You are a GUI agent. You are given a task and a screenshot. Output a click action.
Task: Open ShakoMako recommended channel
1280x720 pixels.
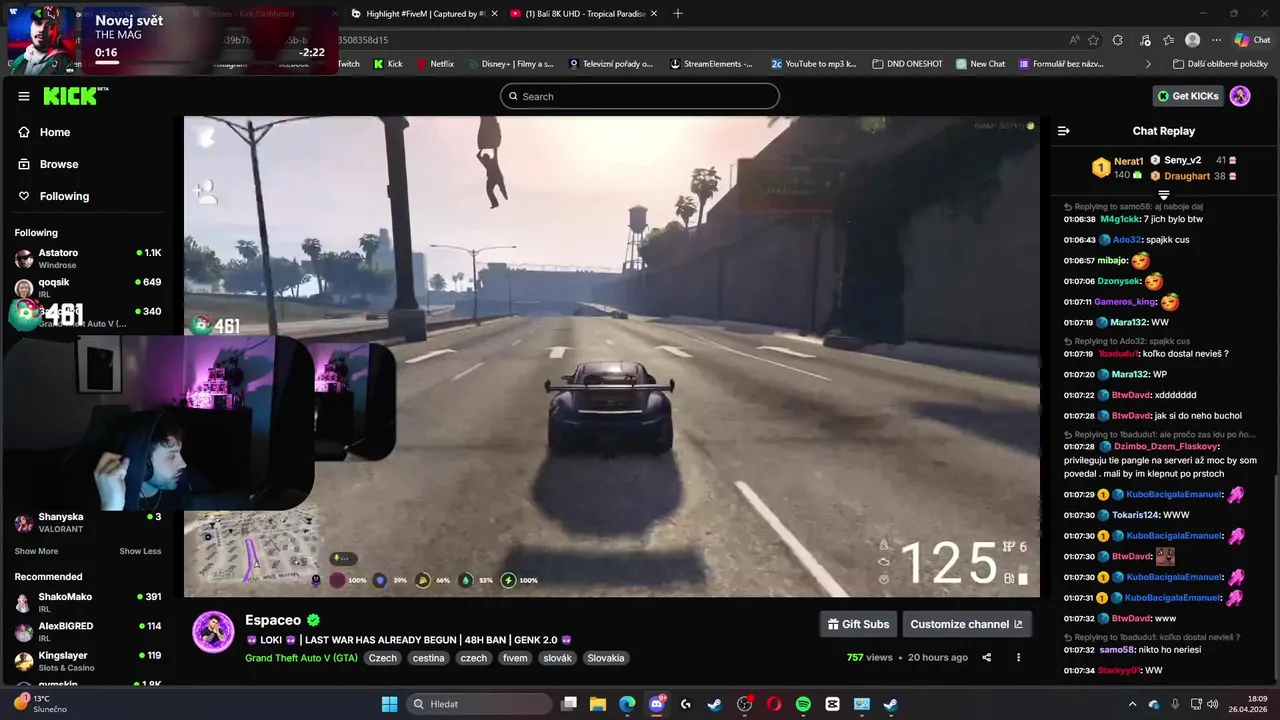click(x=88, y=602)
